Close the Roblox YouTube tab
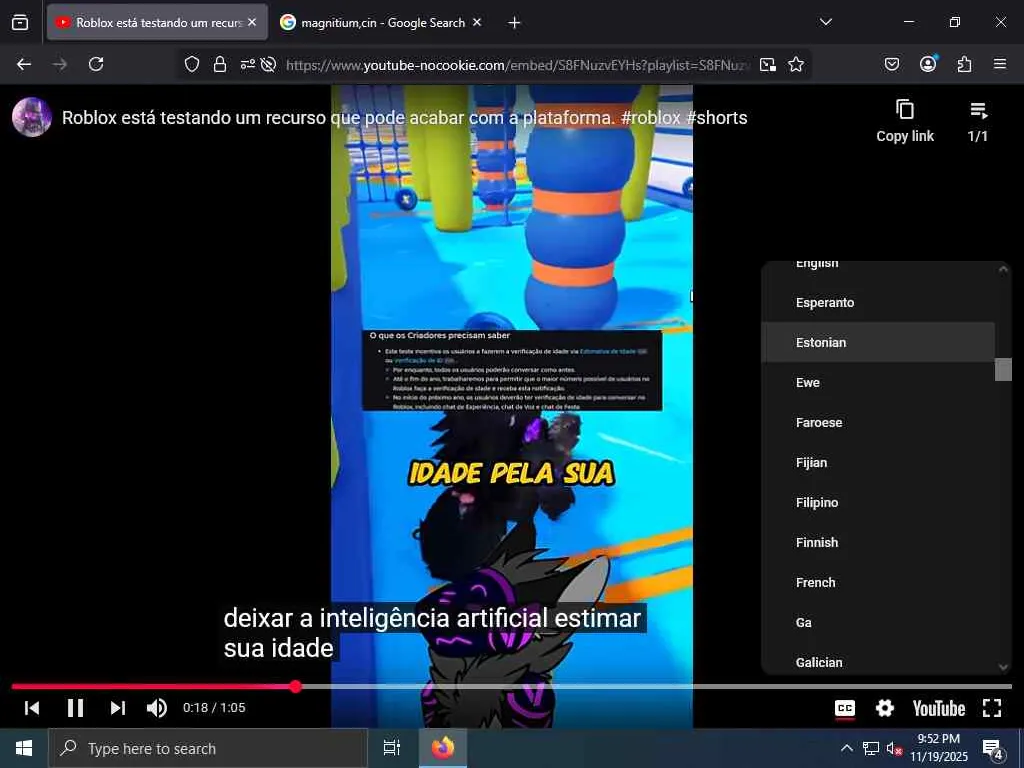Screen dimensions: 1024x768 pyautogui.click(x=252, y=22)
